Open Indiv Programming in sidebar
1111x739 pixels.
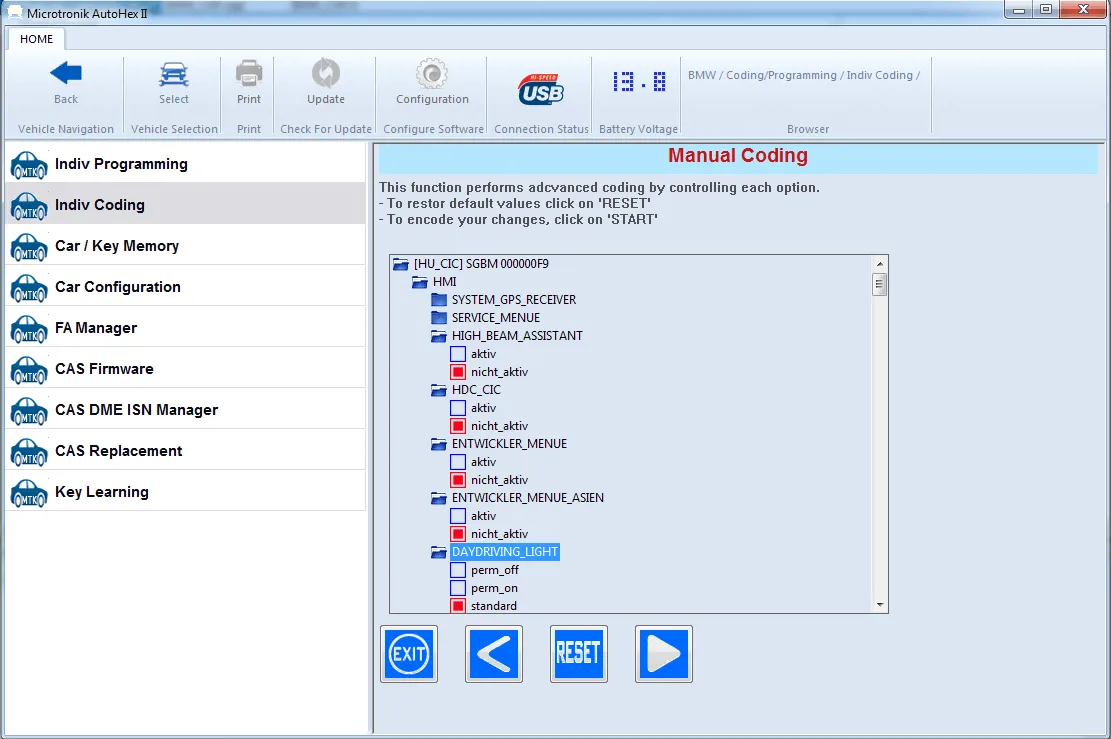186,164
